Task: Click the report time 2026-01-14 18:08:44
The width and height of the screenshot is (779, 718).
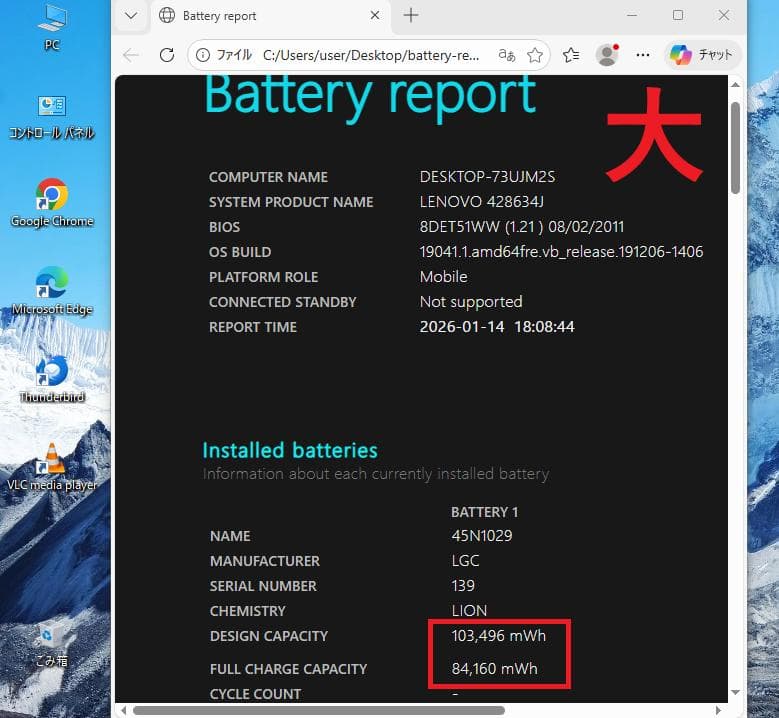Action: [497, 326]
